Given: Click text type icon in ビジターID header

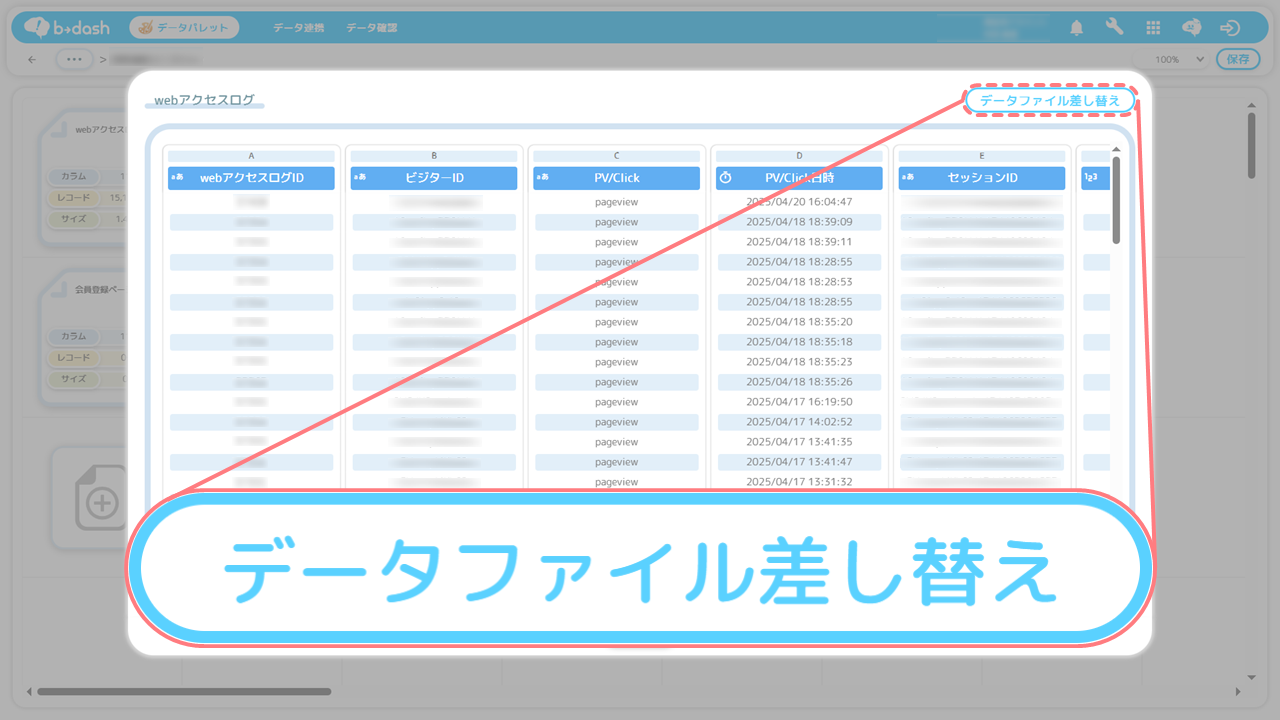Looking at the screenshot, I should [x=359, y=178].
